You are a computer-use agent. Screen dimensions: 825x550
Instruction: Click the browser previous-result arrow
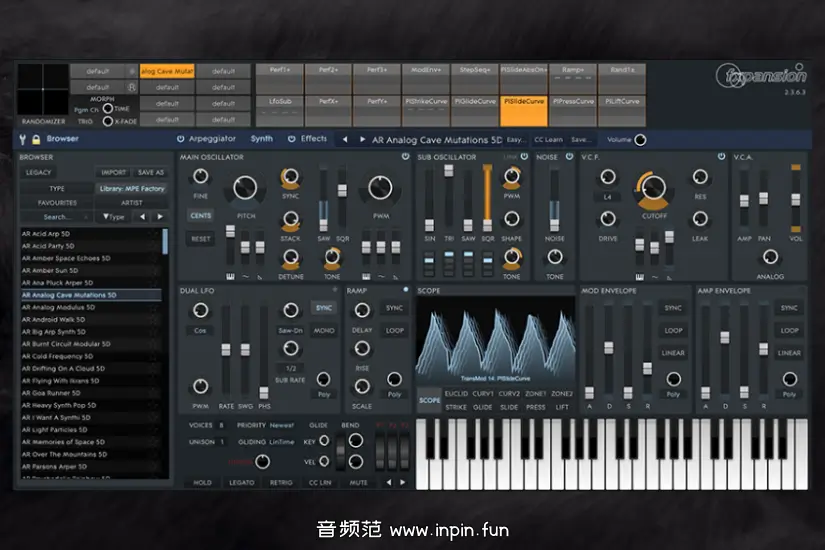pos(142,216)
